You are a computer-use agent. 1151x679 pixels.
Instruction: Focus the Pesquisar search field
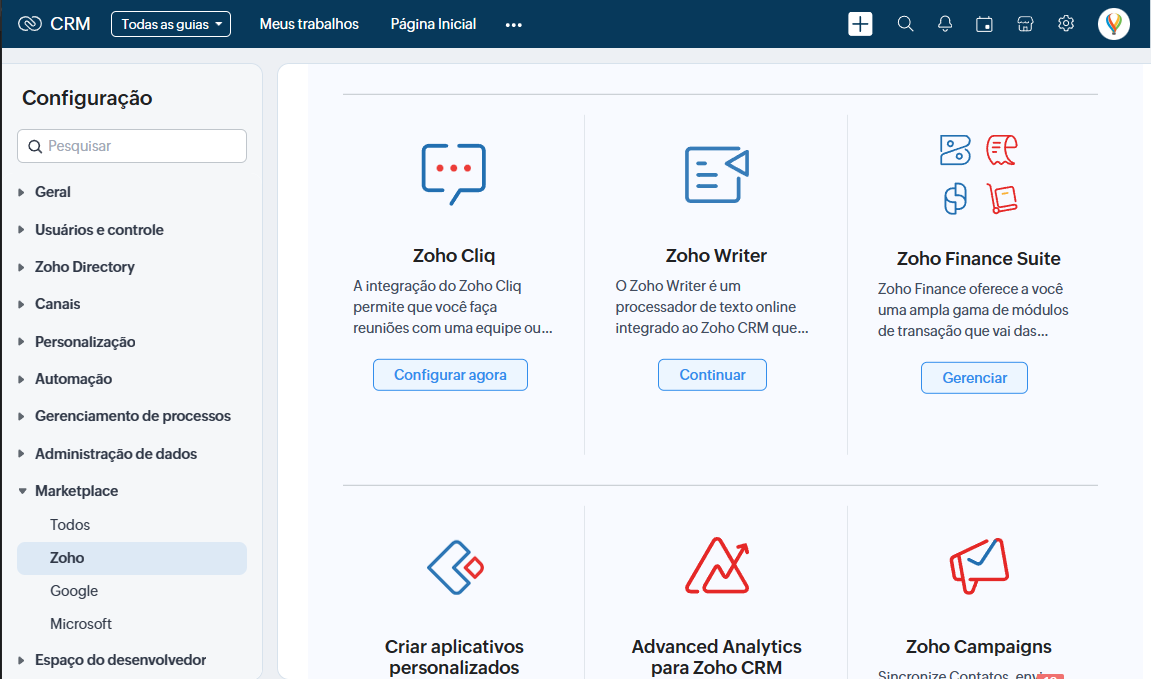(132, 146)
